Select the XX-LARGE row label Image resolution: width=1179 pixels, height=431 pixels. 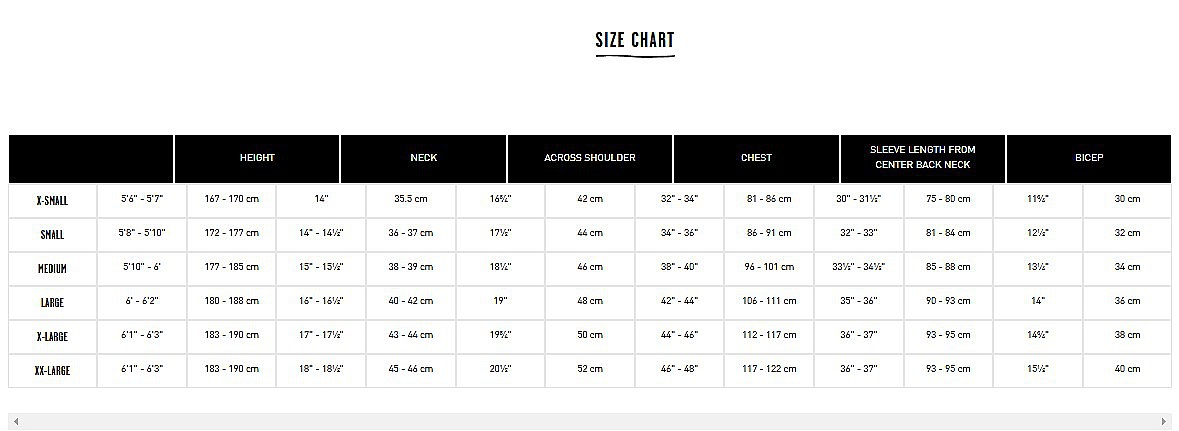[53, 370]
